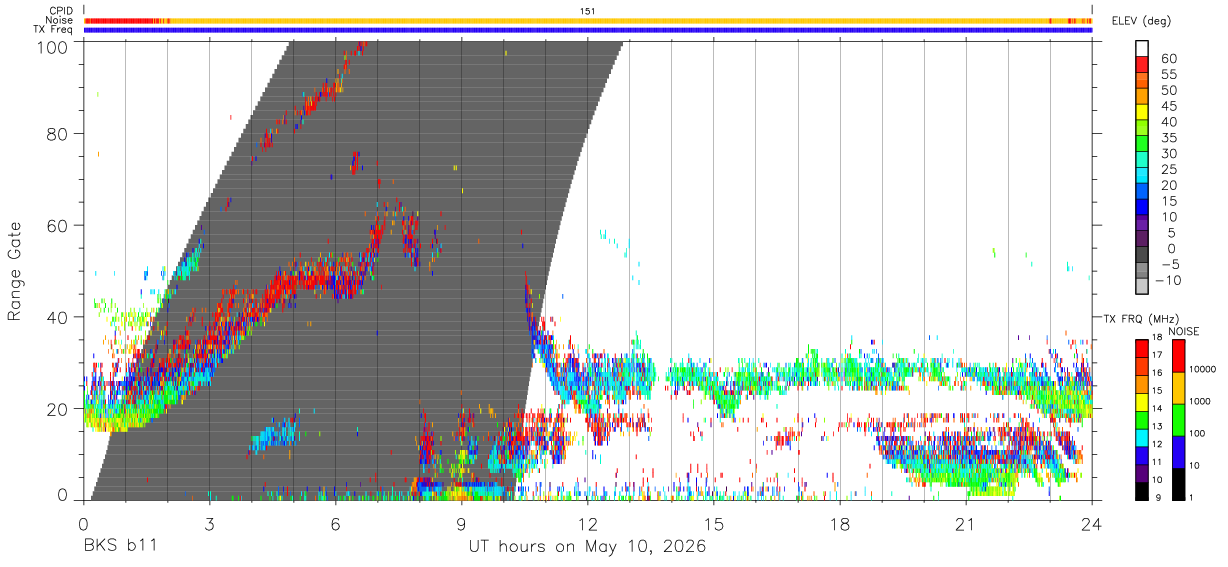Click the blue ELEV swatch between 15 and 20

point(1142,193)
